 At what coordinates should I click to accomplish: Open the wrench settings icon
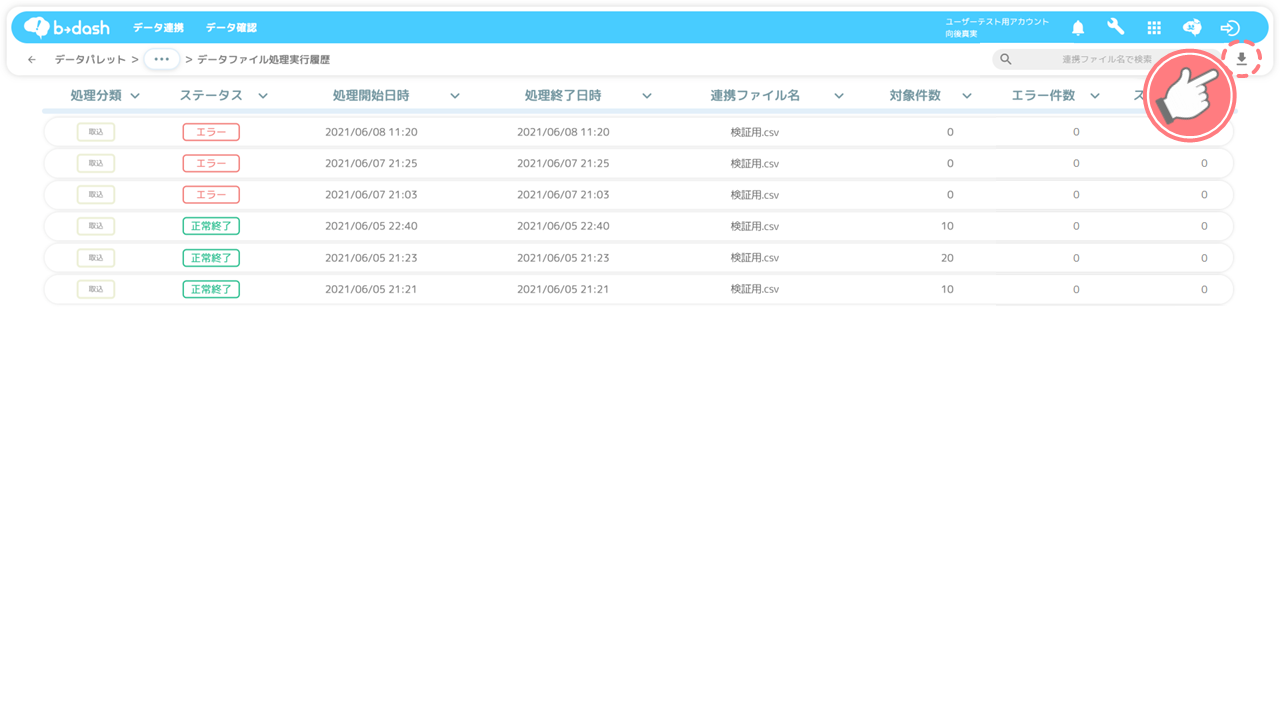1116,28
